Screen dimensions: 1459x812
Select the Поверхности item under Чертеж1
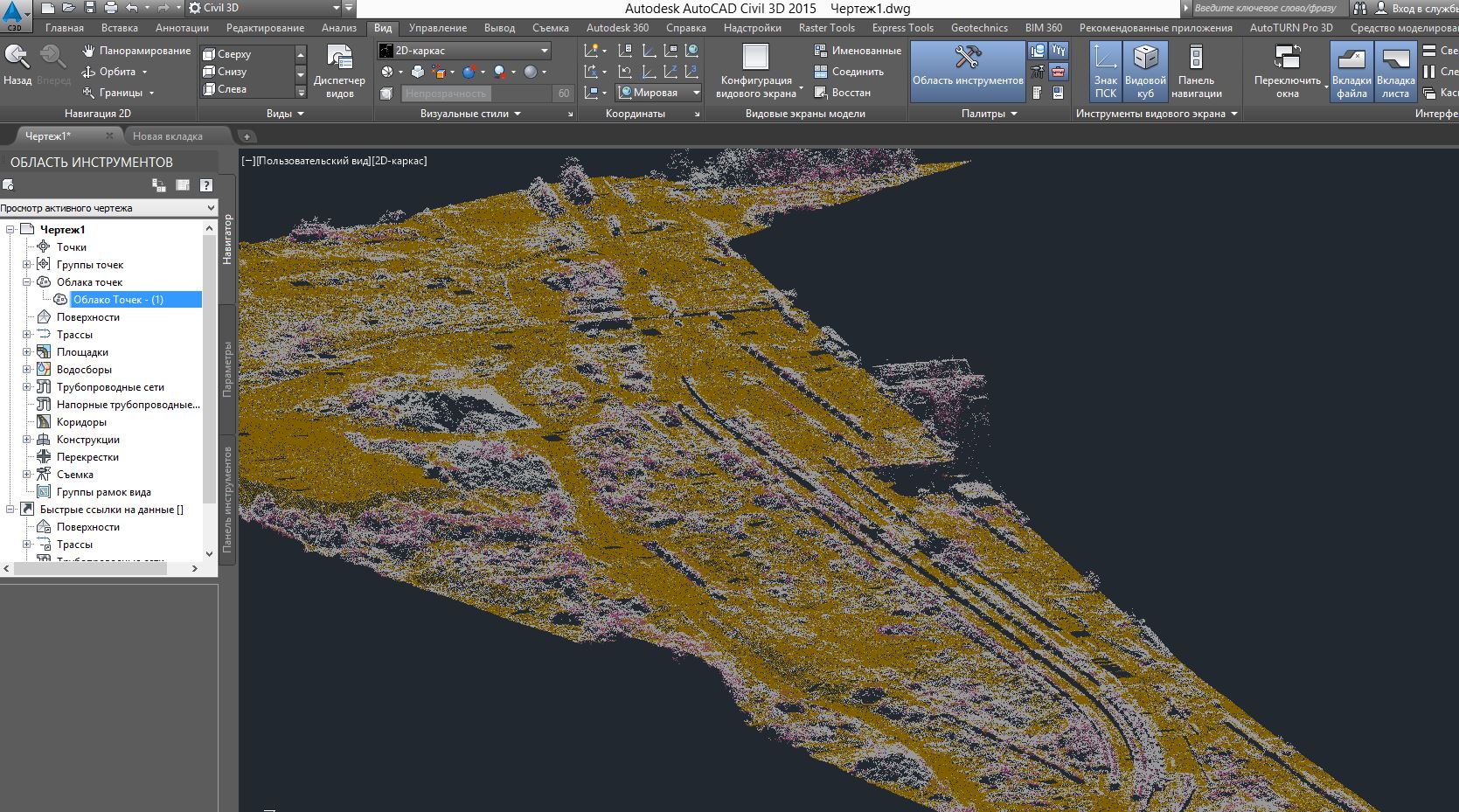tap(88, 316)
